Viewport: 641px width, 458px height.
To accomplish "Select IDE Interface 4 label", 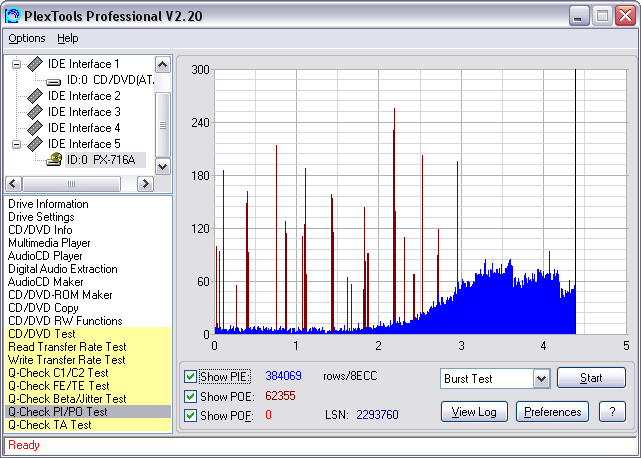I will click(x=84, y=128).
